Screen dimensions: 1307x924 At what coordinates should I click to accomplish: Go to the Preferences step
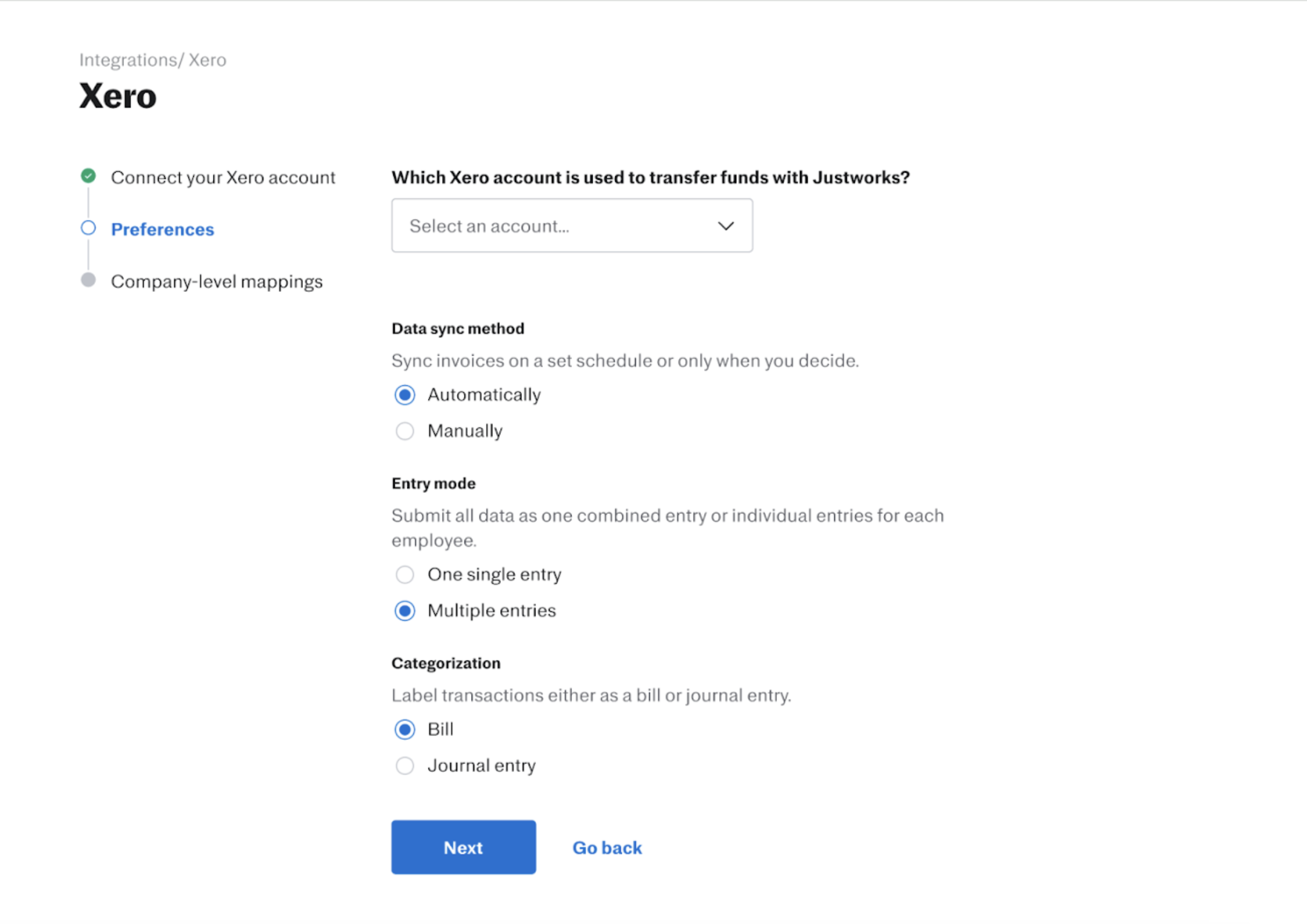[162, 229]
